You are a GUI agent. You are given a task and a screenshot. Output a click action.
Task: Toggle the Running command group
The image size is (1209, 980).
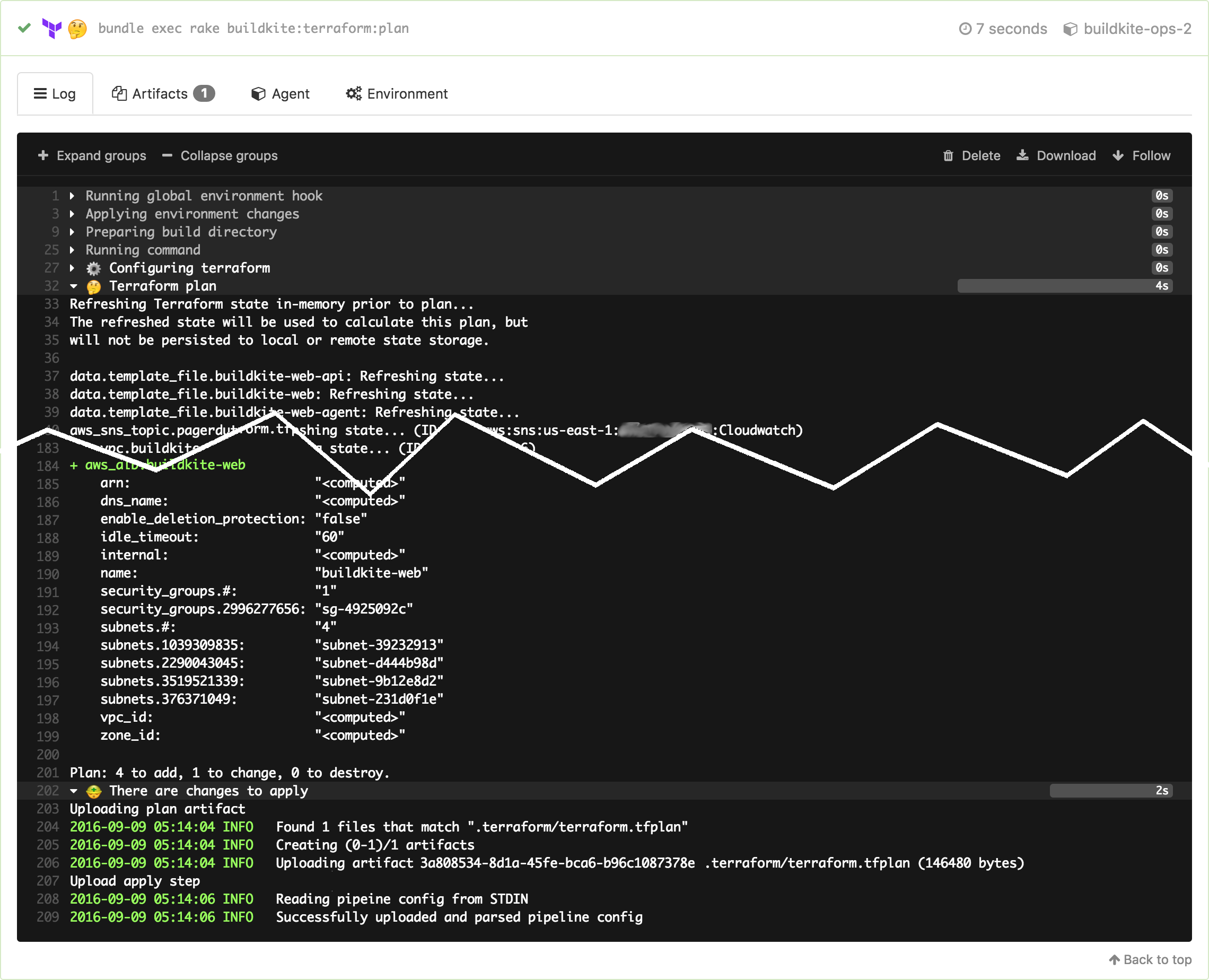[x=75, y=249]
